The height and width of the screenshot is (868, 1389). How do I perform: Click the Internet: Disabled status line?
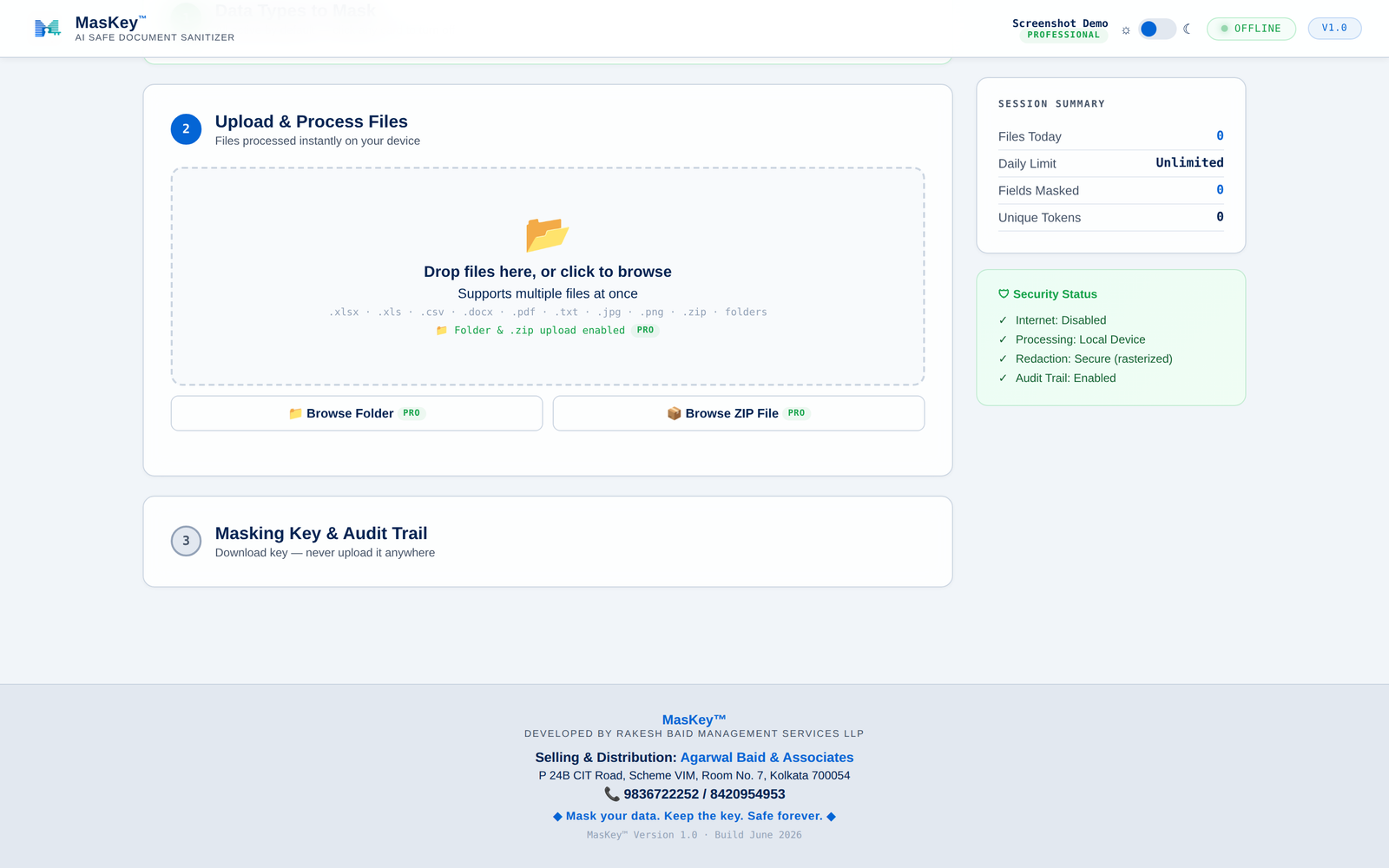1061,320
